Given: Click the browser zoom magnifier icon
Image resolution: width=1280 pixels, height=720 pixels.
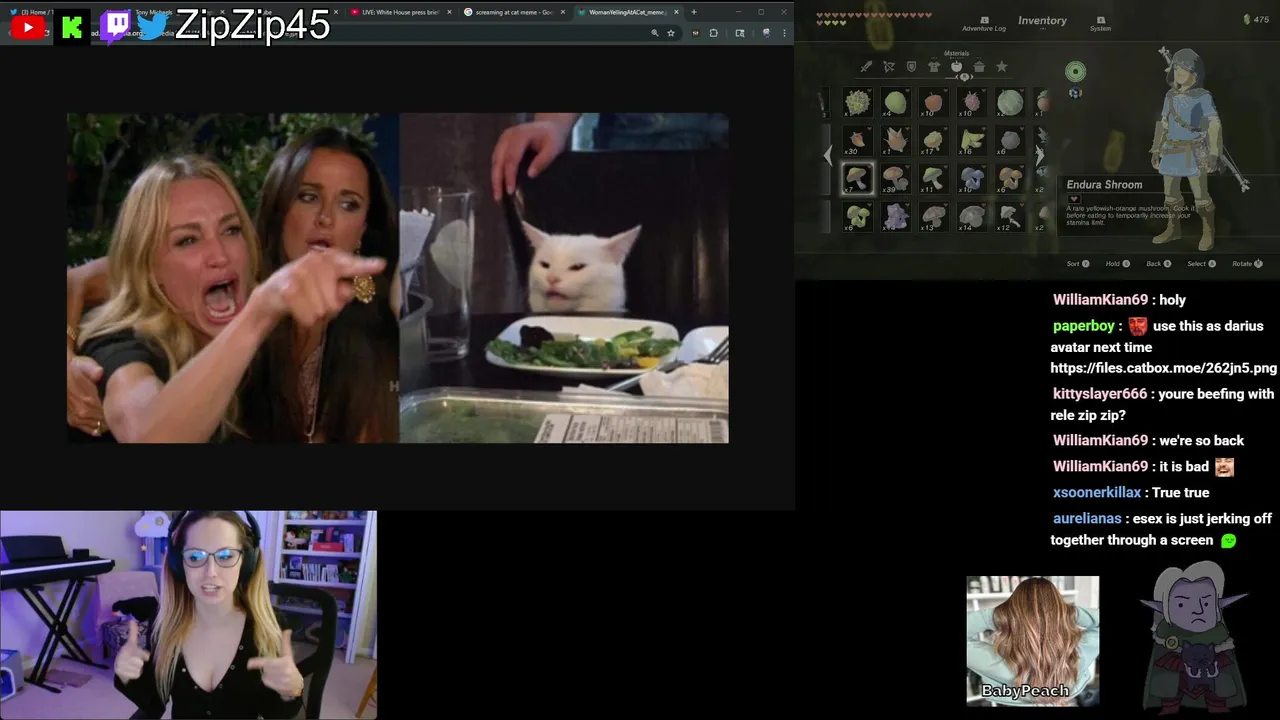Looking at the screenshot, I should pyautogui.click(x=655, y=33).
